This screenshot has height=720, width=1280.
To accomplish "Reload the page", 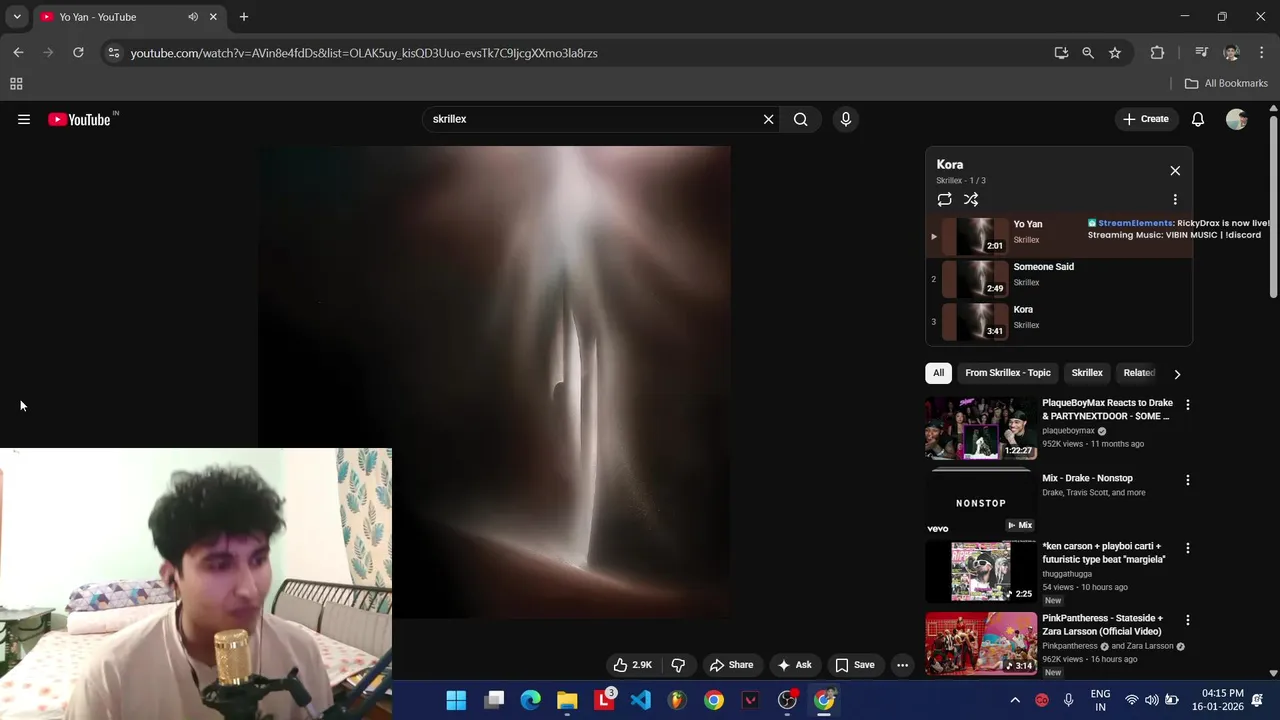I will click(x=78, y=53).
